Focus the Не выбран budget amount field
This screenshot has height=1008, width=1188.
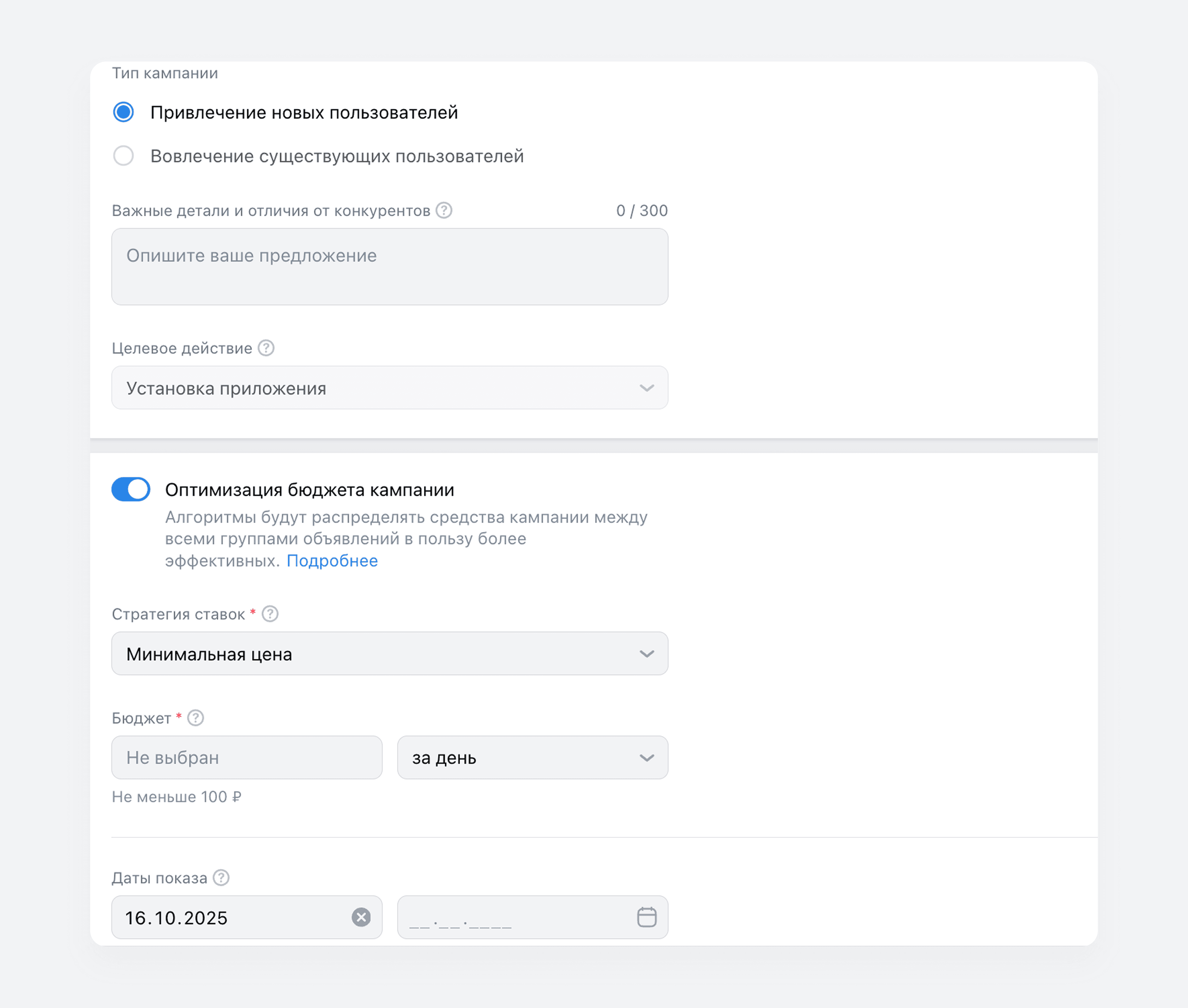pos(247,758)
